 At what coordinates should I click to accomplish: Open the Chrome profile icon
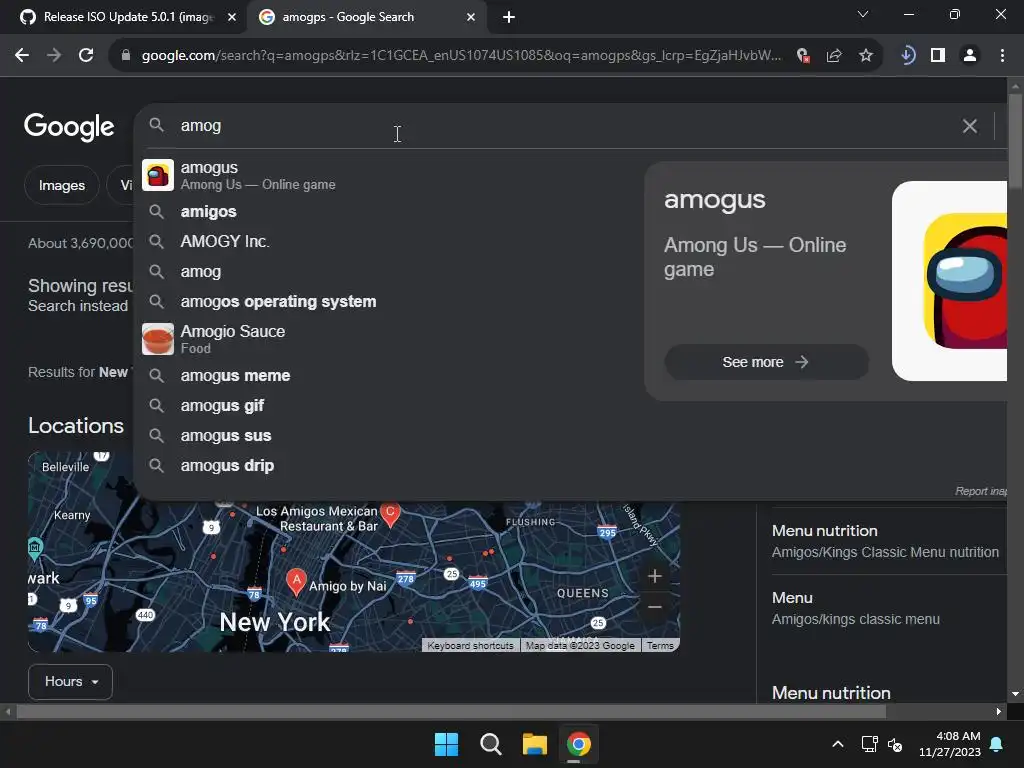(970, 56)
